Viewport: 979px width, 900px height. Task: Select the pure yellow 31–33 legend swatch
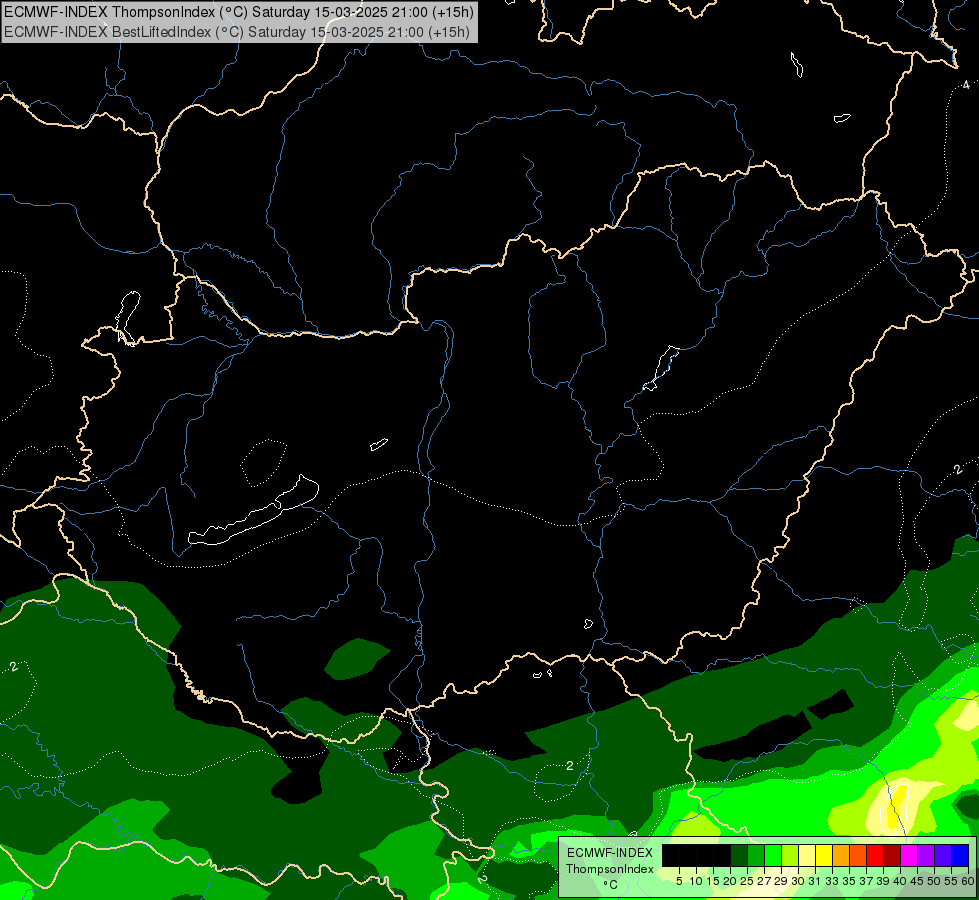tap(824, 855)
